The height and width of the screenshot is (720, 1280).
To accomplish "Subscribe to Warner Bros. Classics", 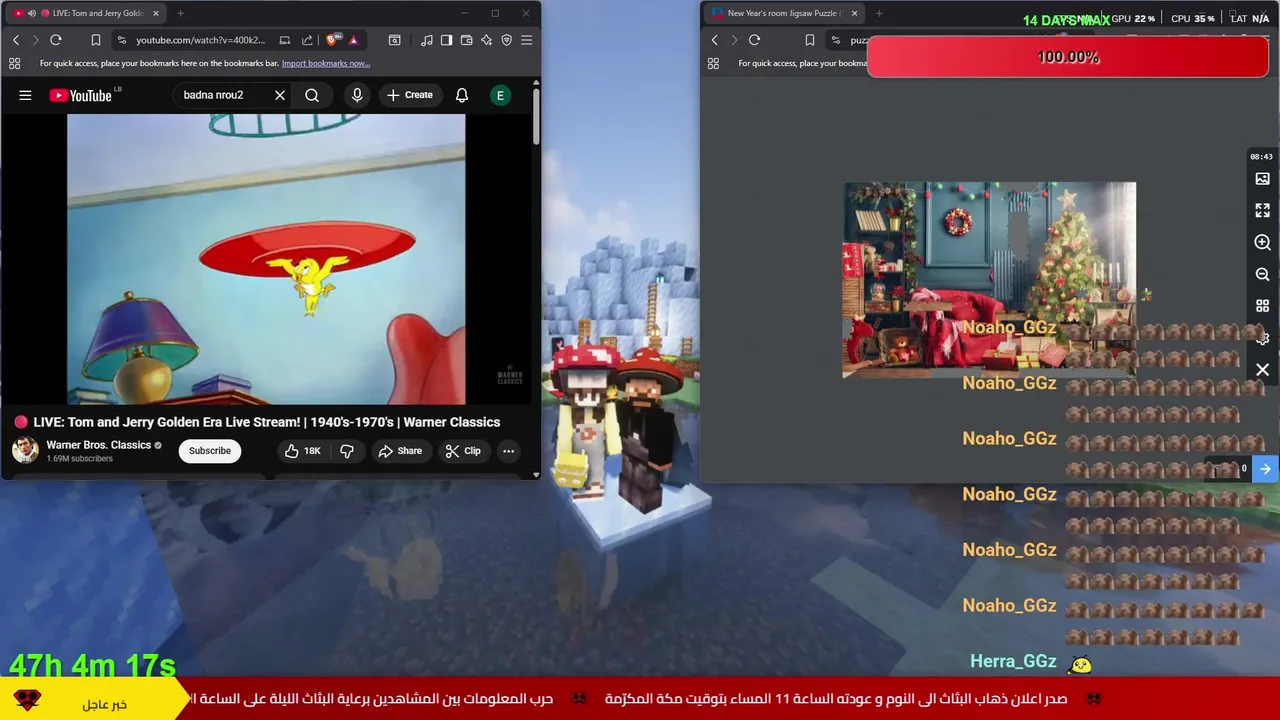I will 210,450.
